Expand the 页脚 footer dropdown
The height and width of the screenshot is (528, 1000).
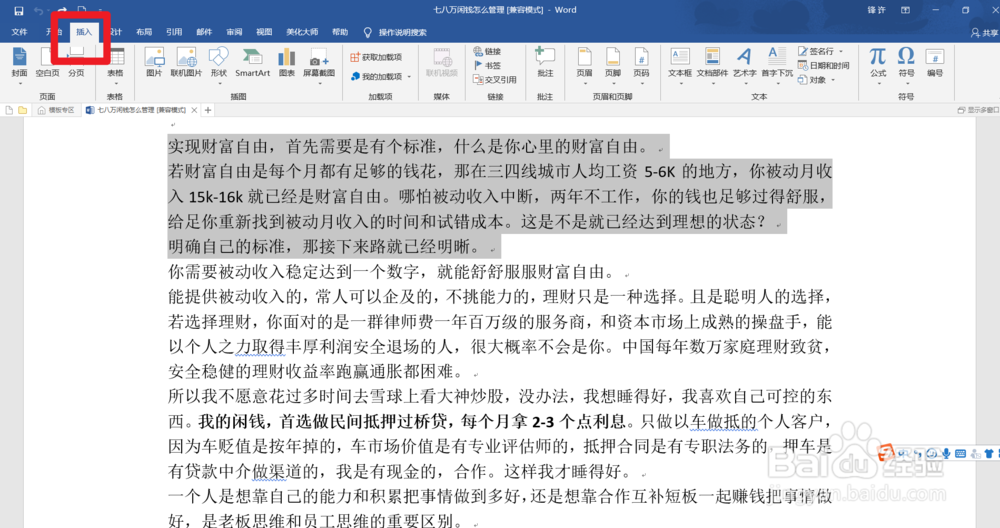(613, 84)
